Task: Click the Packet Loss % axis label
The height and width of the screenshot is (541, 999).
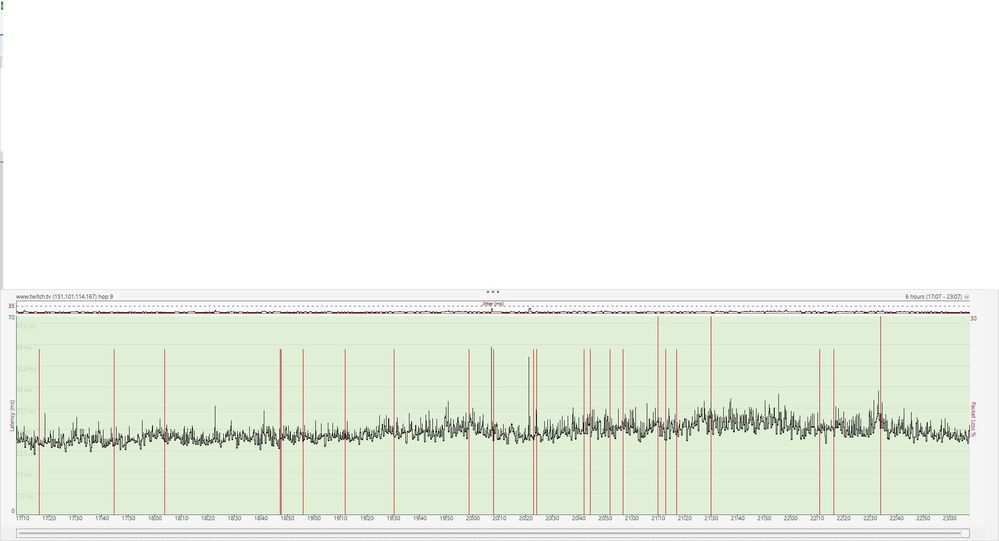Action: tap(974, 419)
